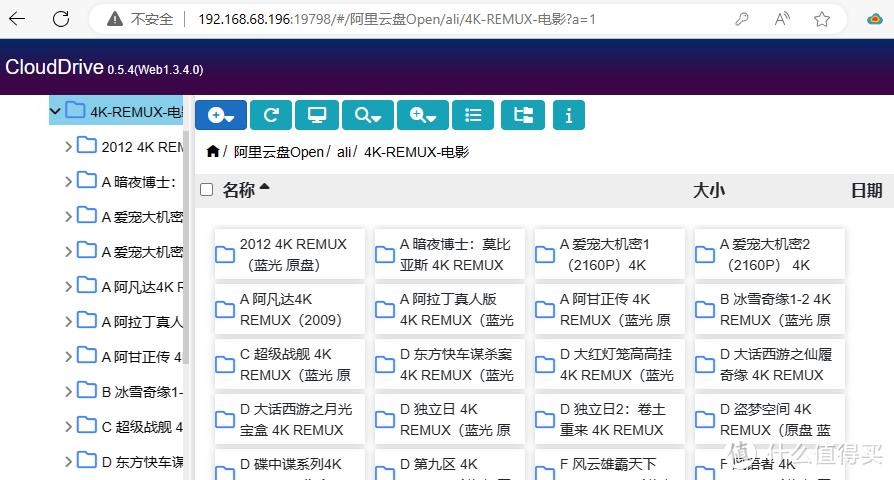Image resolution: width=894 pixels, height=480 pixels.
Task: Collapse the 4K-REMUX-电影 tree node
Action: (x=56, y=111)
